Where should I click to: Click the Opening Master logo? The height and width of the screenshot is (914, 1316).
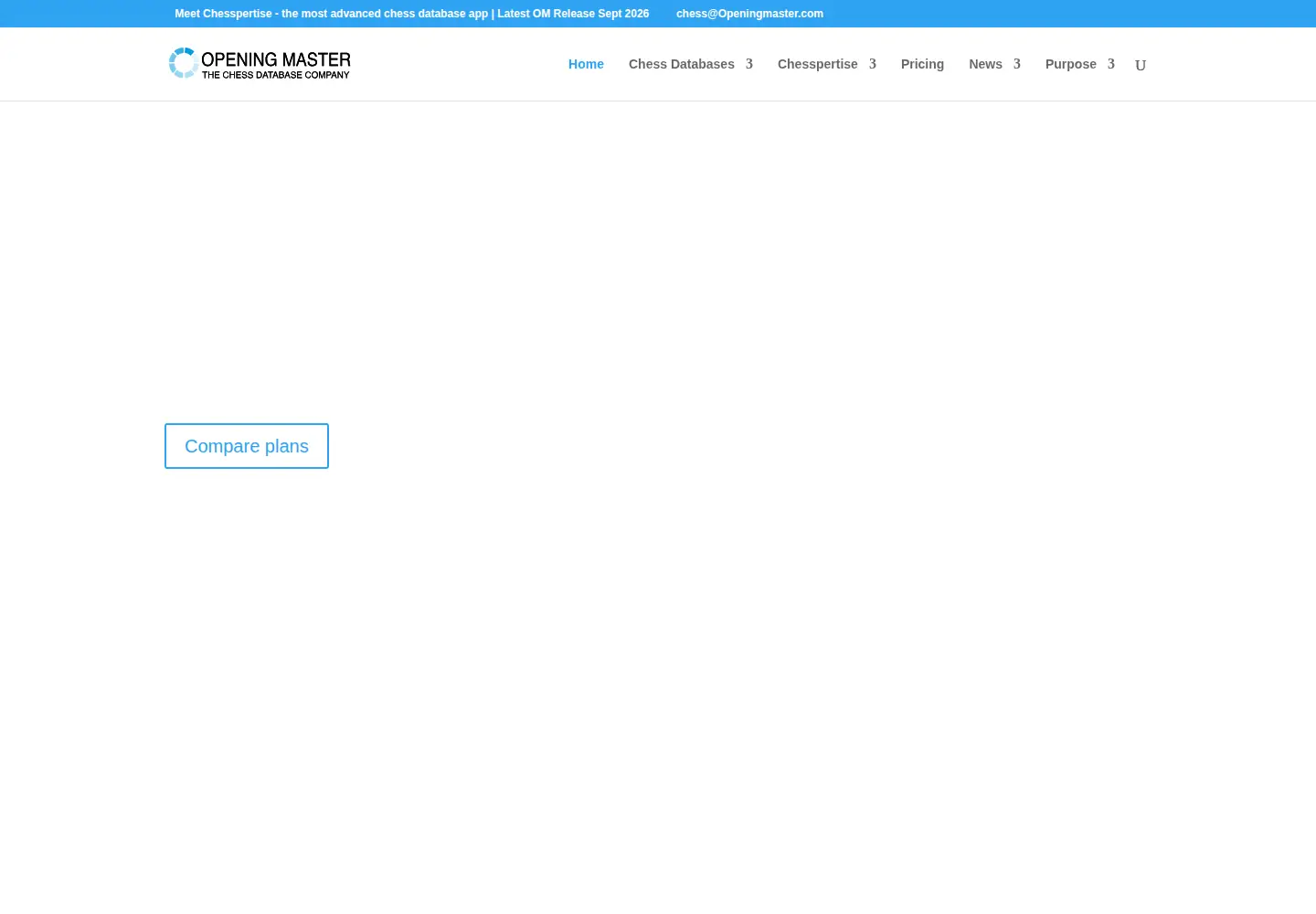(x=260, y=63)
